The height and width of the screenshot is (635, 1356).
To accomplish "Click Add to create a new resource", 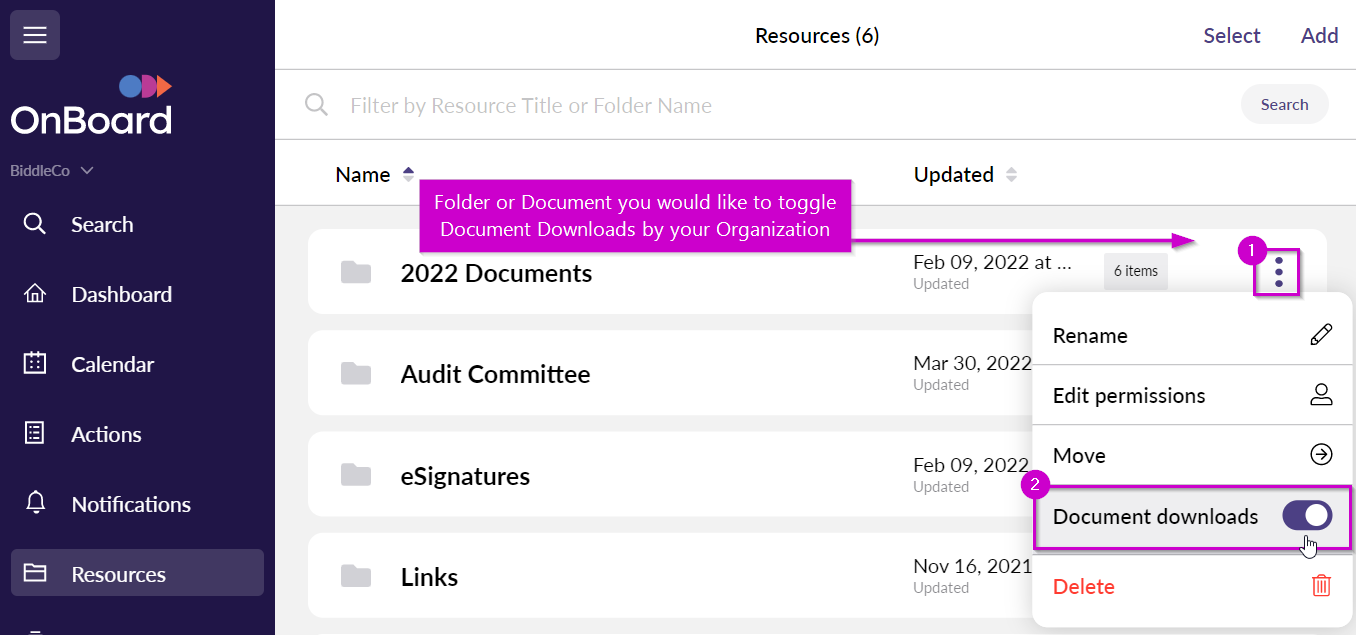I will click(x=1319, y=35).
